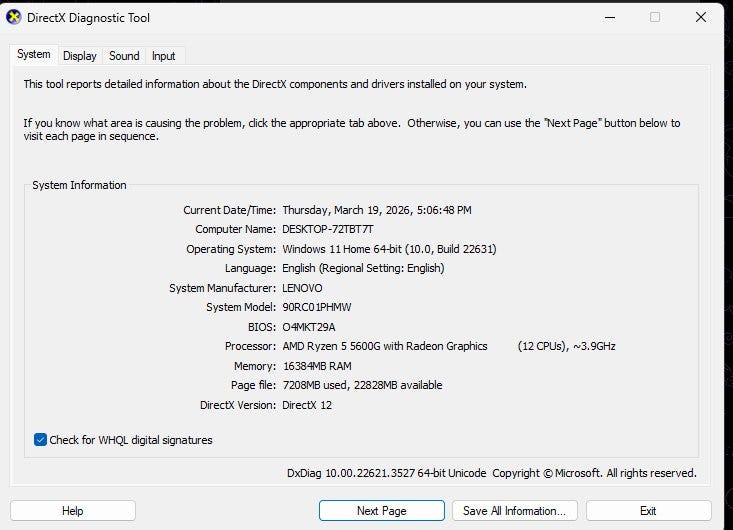Viewport: 733px width, 530px height.
Task: Select the System tab
Action: coord(34,55)
